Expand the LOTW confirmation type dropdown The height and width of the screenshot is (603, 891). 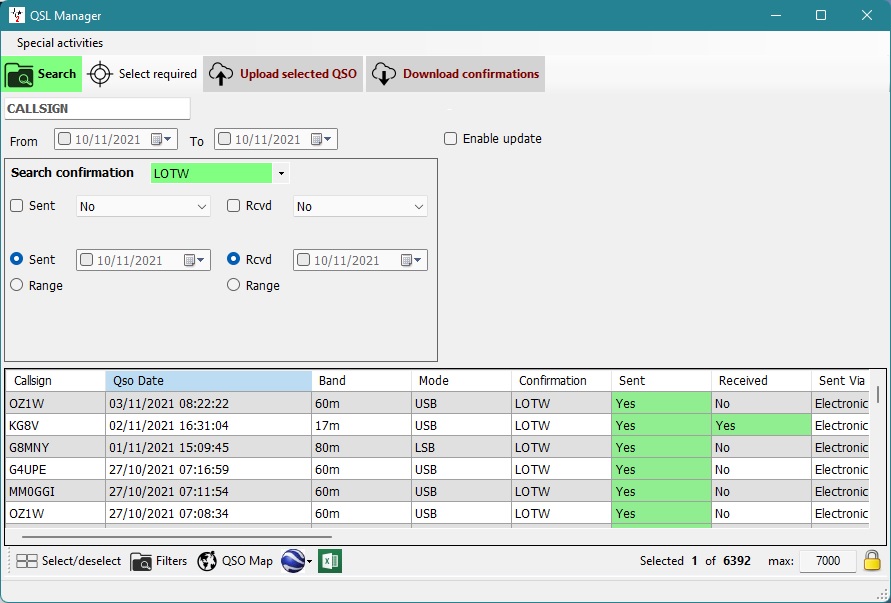point(281,173)
